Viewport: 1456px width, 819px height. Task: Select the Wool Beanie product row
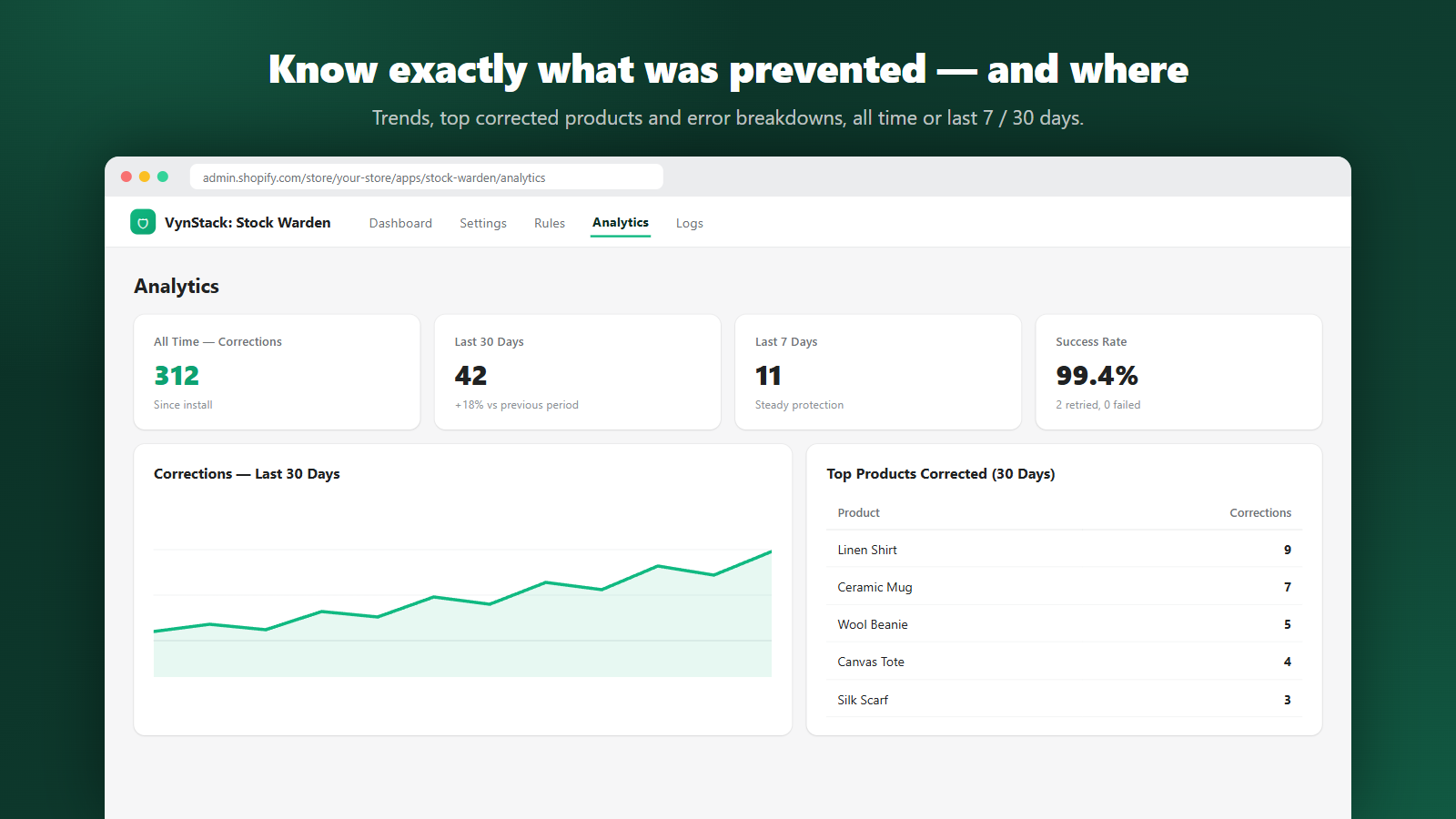point(1064,624)
